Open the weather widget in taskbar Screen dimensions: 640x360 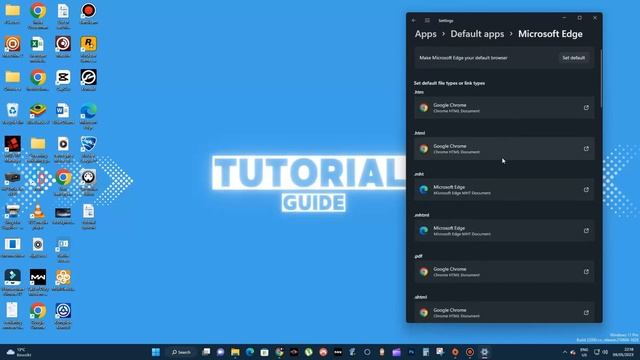click(x=19, y=352)
